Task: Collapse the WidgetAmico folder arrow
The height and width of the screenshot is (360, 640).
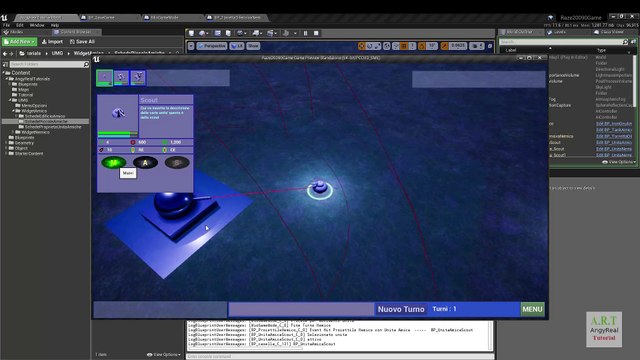Action: 13,111
